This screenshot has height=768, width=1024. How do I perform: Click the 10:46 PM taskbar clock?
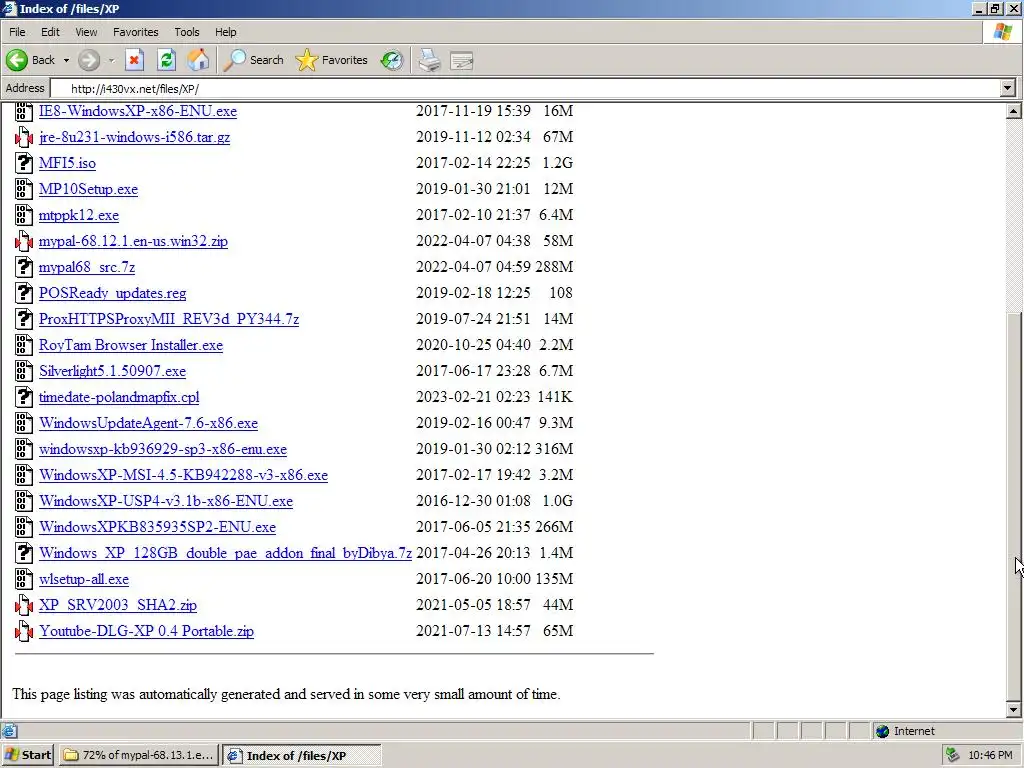tap(990, 755)
